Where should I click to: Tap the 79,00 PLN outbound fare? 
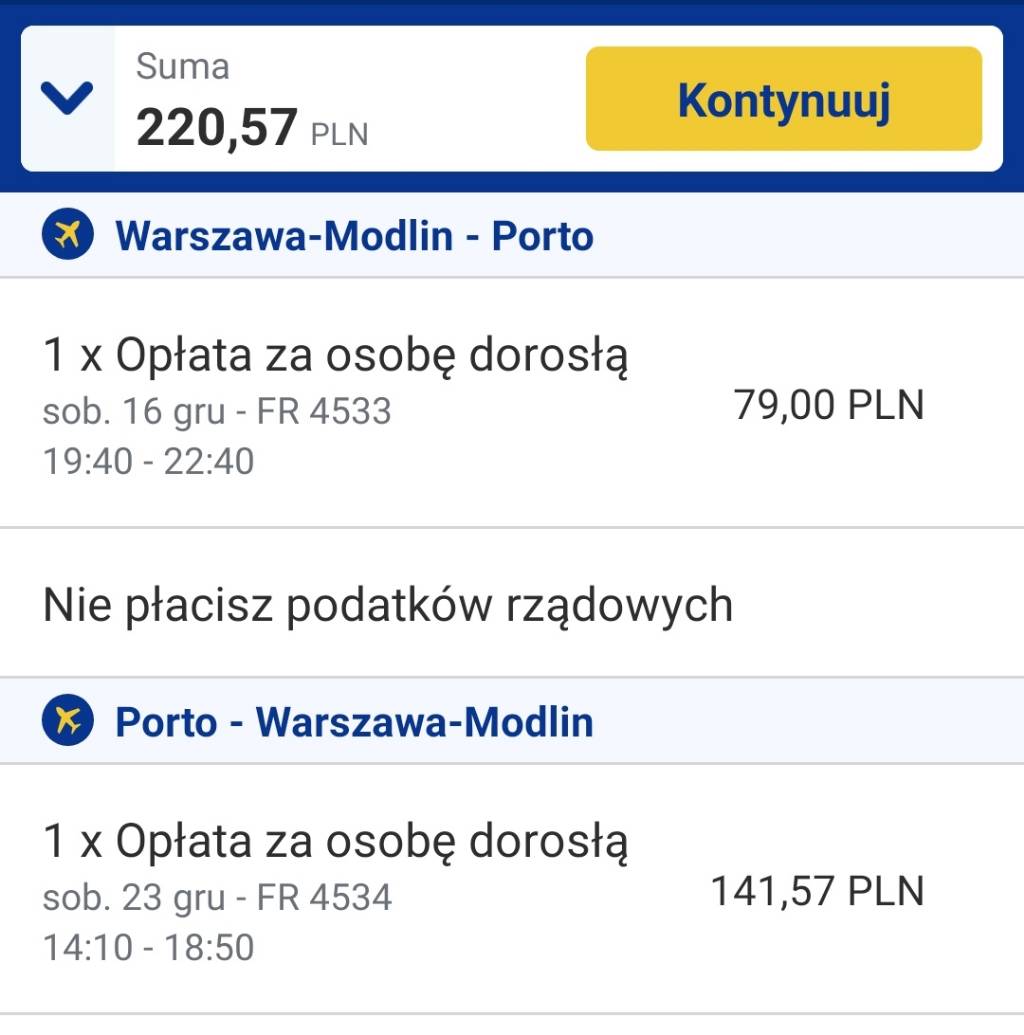tap(829, 404)
